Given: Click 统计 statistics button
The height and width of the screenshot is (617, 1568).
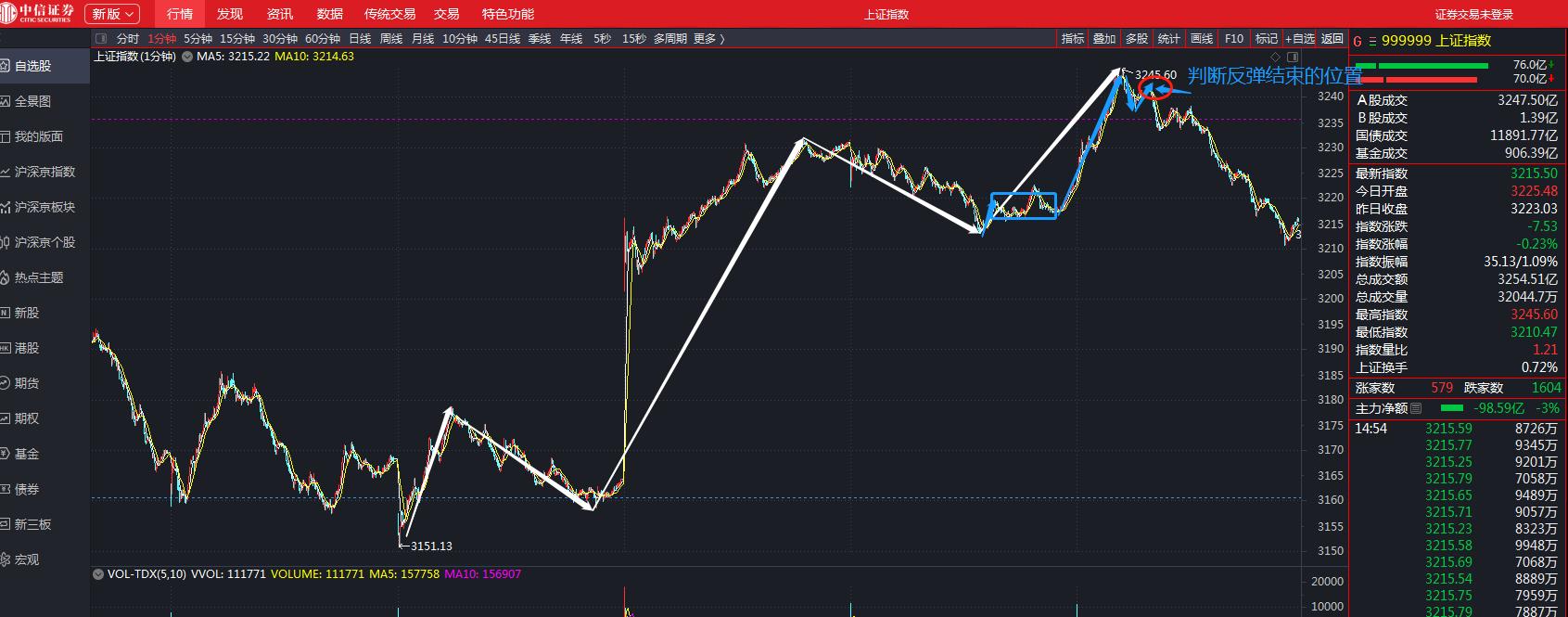Looking at the screenshot, I should click(1169, 38).
